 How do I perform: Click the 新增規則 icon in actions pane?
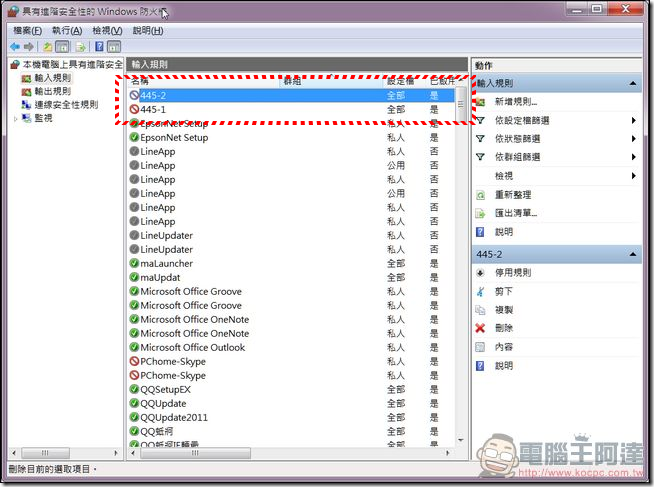coord(480,102)
